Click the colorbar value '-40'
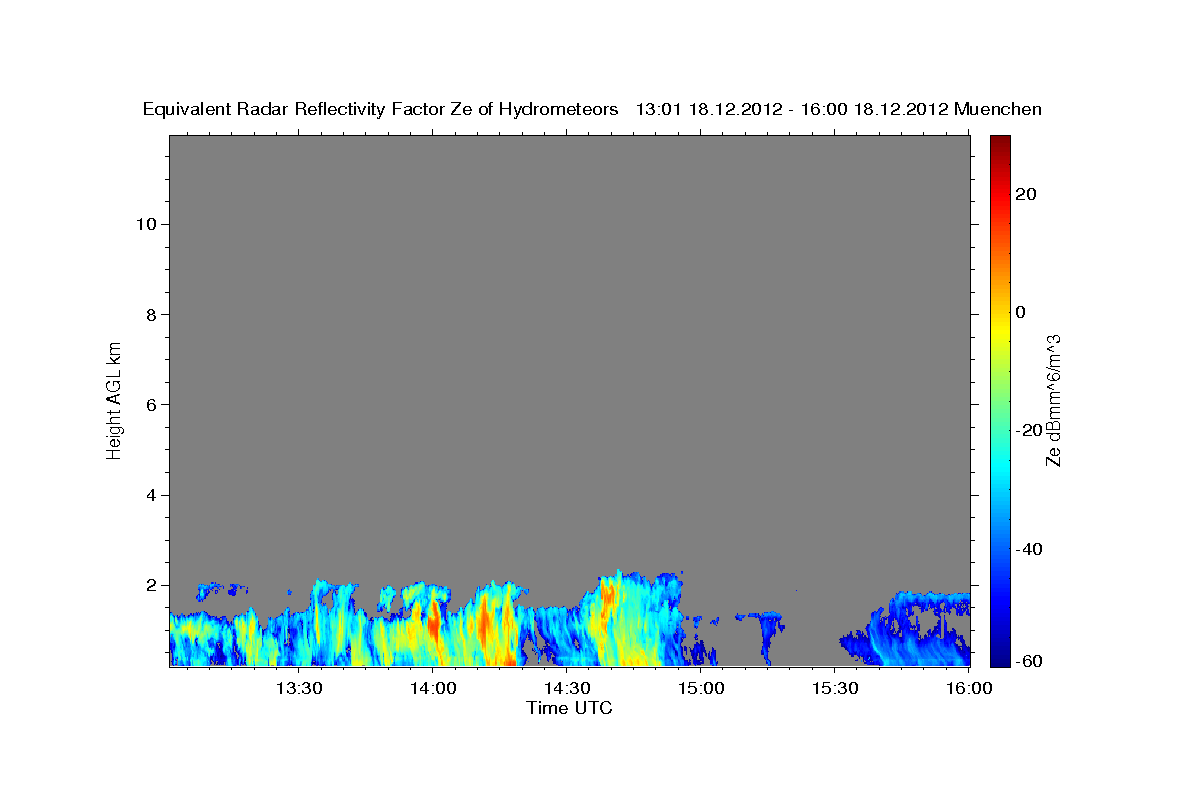 click(1027, 549)
